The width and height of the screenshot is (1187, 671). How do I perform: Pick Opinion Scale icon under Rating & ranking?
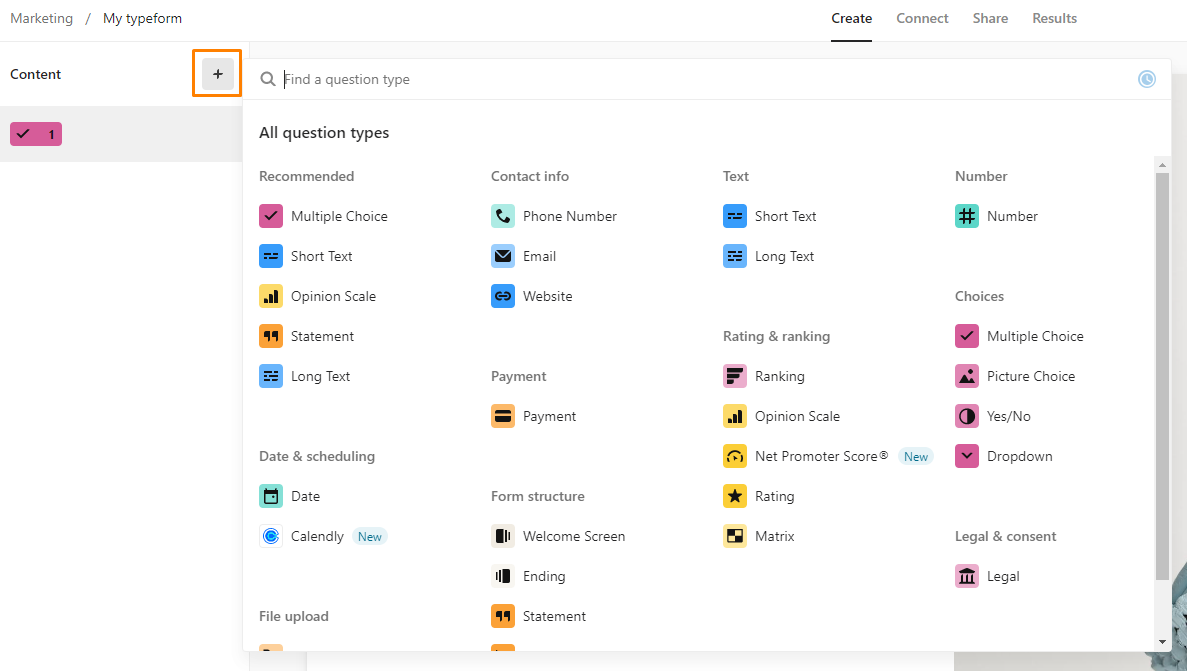735,416
